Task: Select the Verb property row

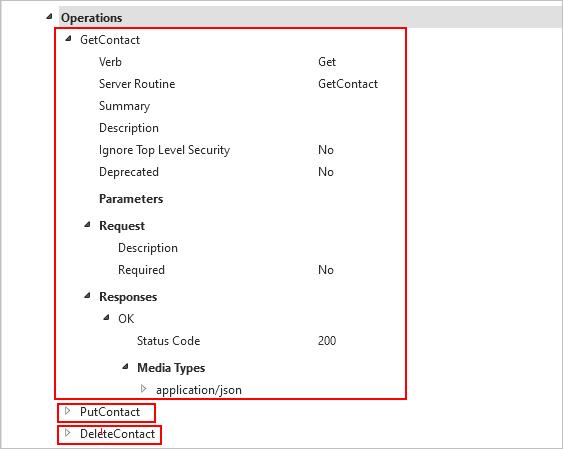Action: click(x=231, y=62)
